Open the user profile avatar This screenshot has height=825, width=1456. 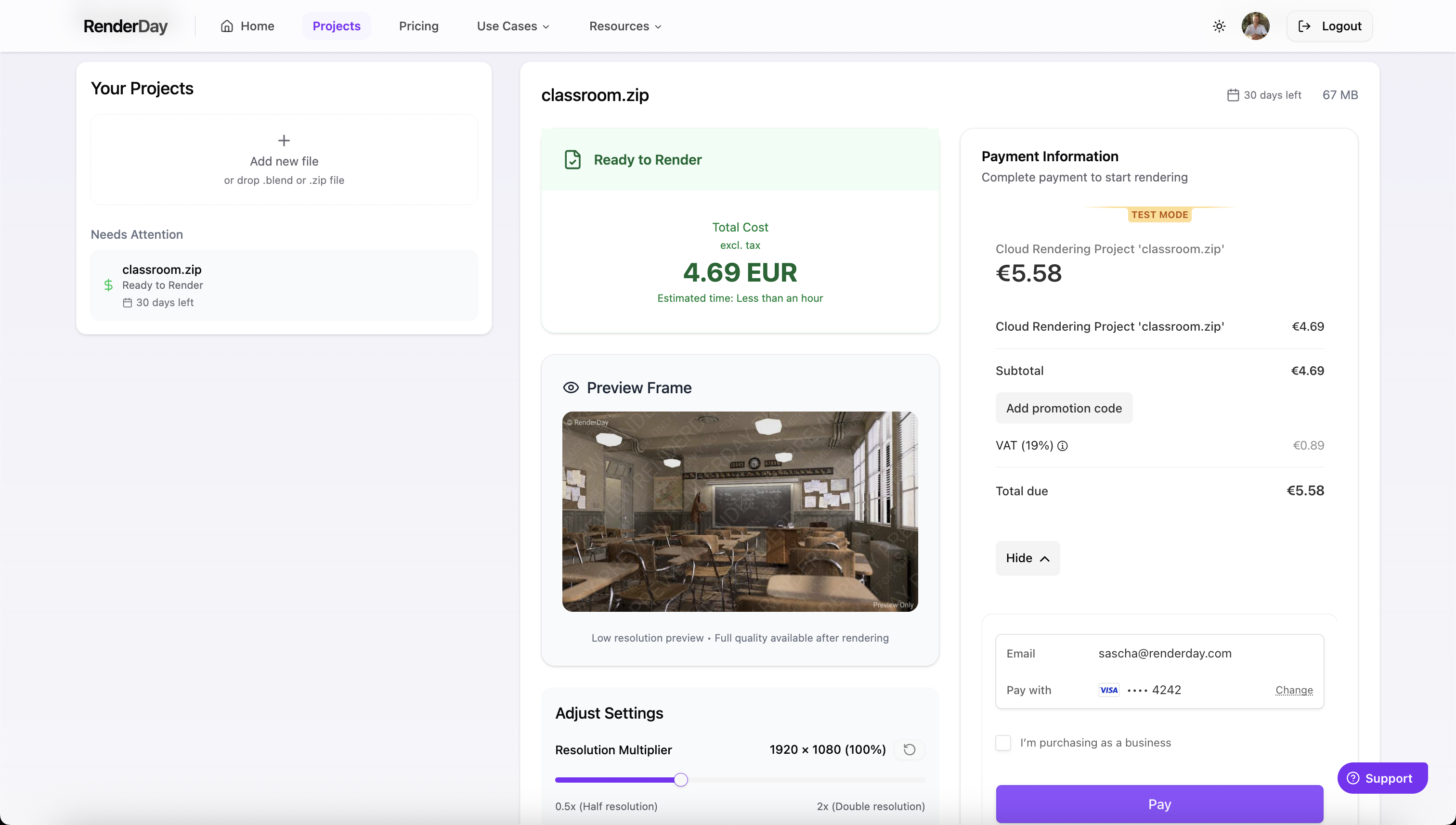pos(1255,26)
